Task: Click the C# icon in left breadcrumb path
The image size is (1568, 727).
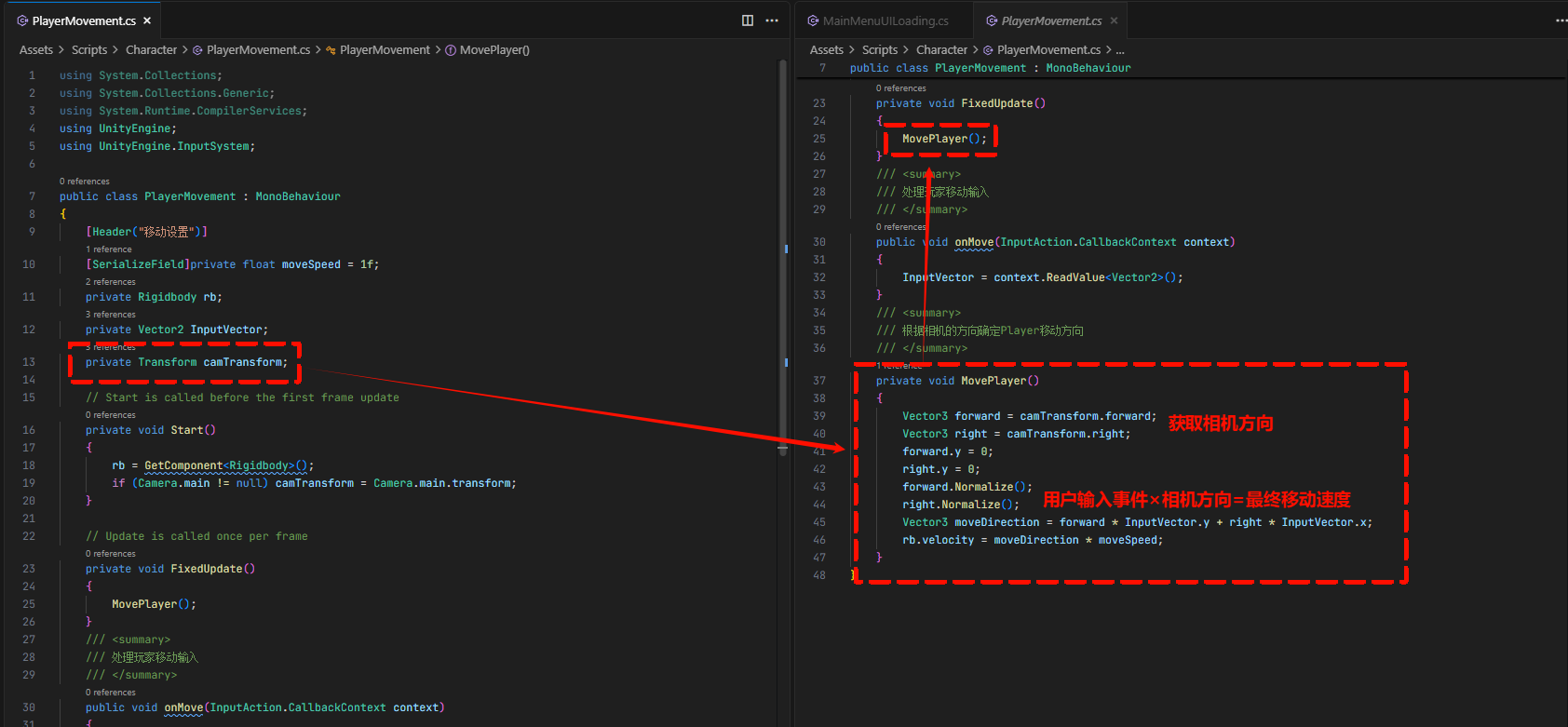Action: point(197,50)
